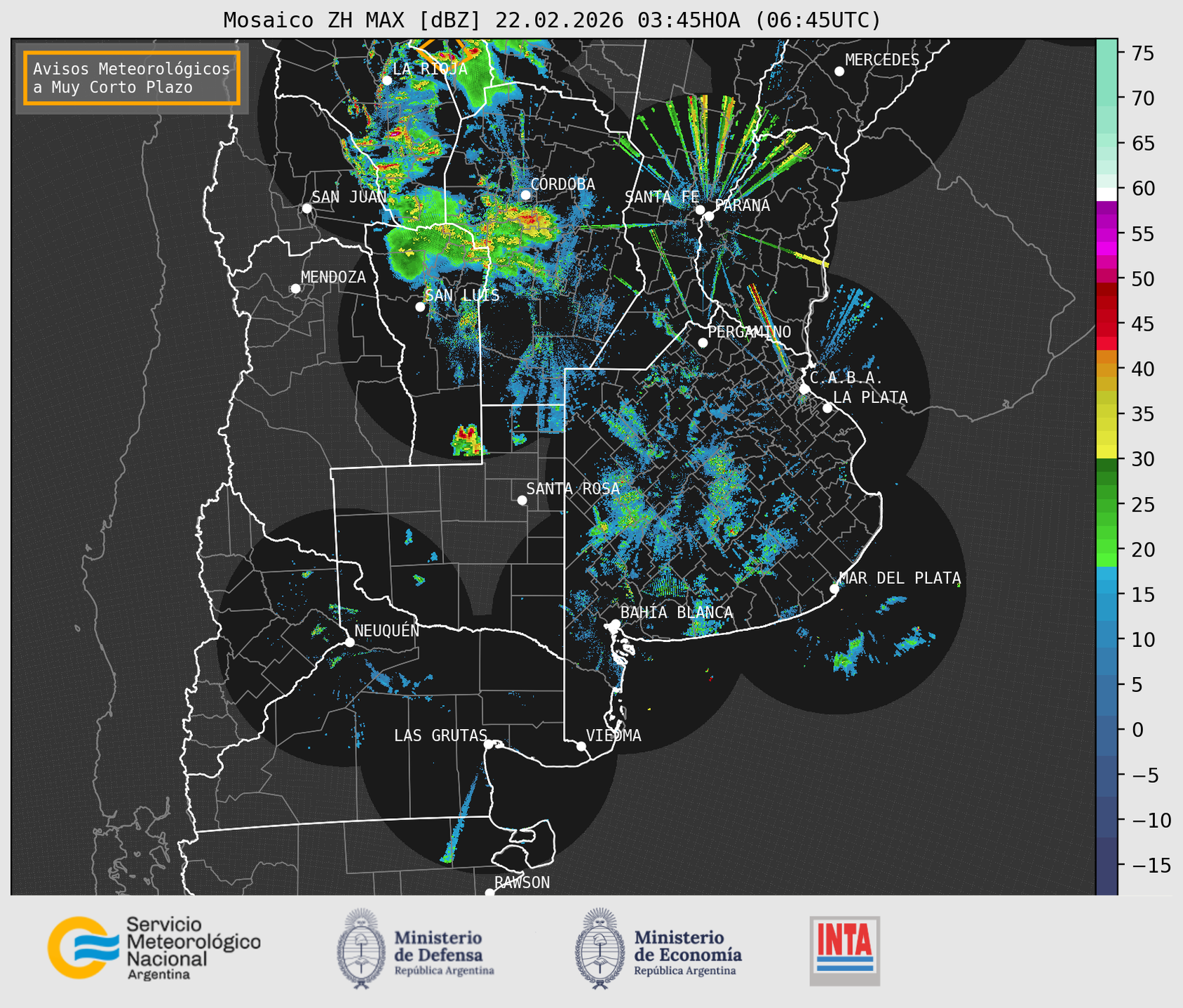Select the Mercedes city marker dot
The image size is (1183, 1008).
[x=839, y=71]
